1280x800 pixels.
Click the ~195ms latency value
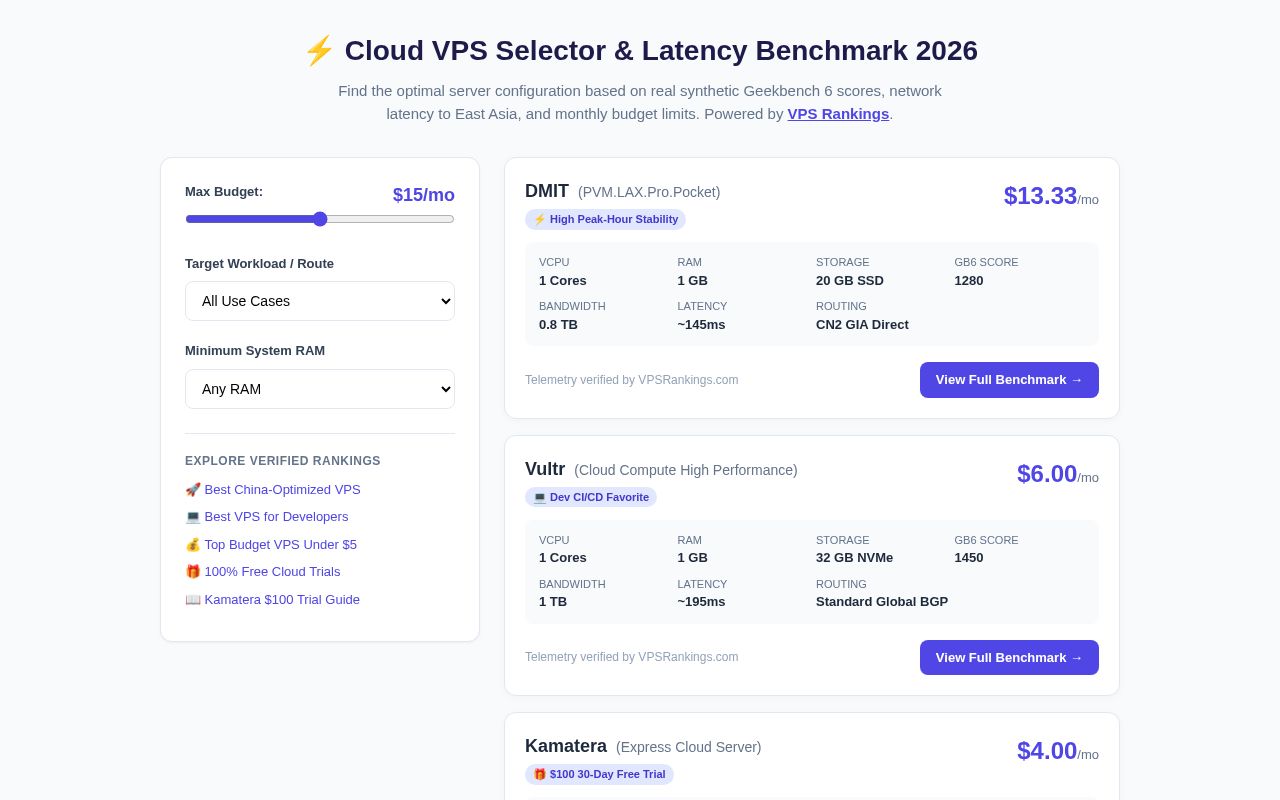(701, 602)
